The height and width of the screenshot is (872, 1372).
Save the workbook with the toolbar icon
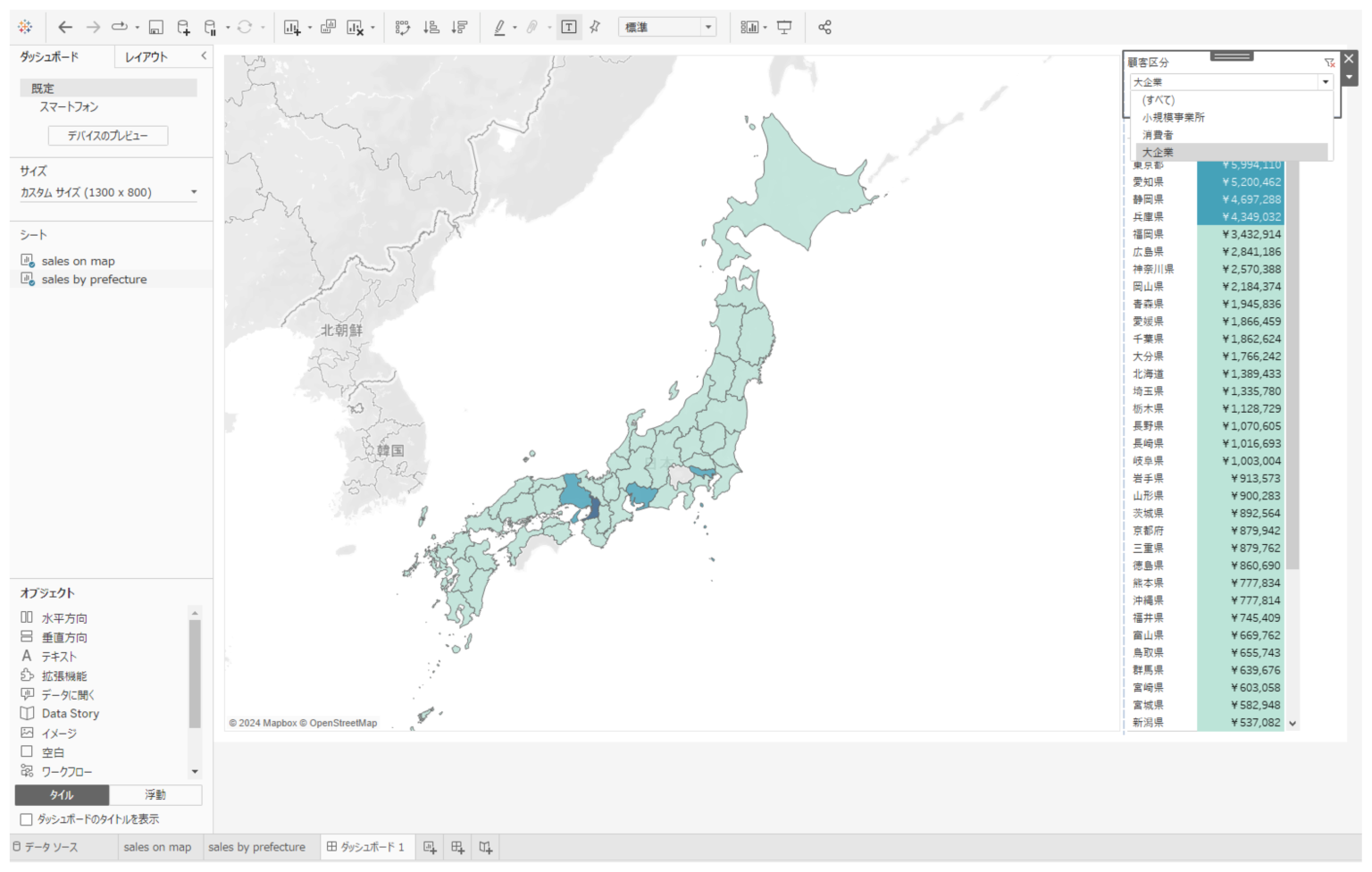[156, 27]
